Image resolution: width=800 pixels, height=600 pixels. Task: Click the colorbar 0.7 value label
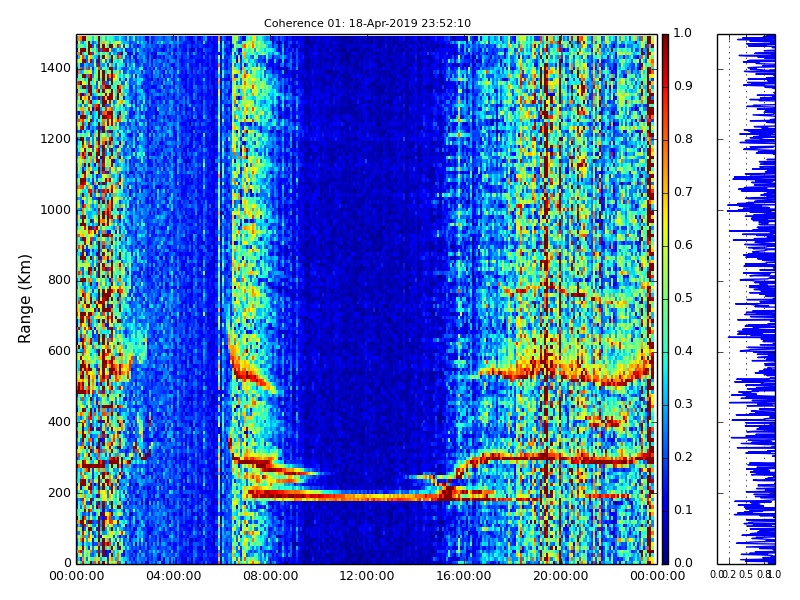pos(683,192)
